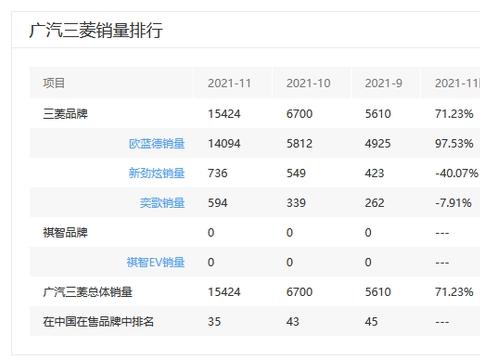Viewport: 480px width, 360px height.
Task: Select 6700 in 三菱品牌 row
Action: pos(299,114)
